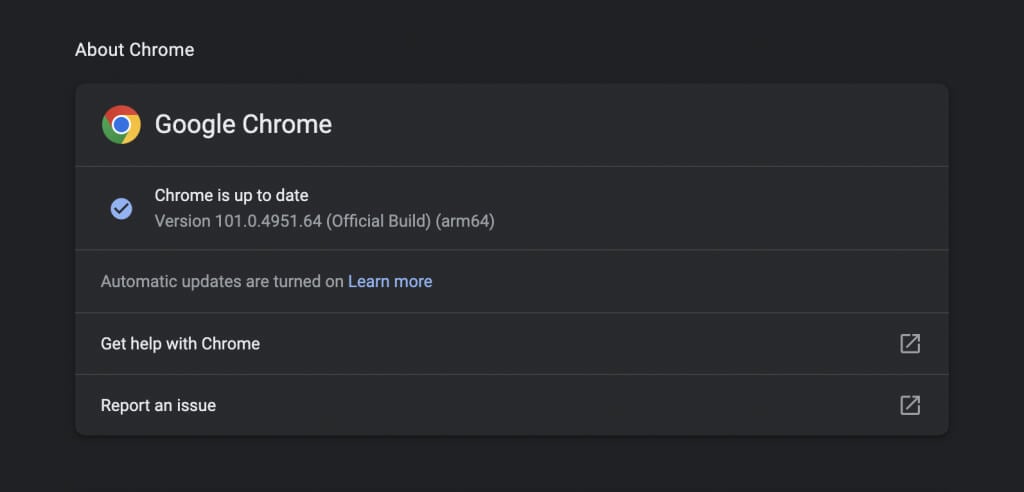Open the Get help with Chrome row
The width and height of the screenshot is (1024, 492).
[x=180, y=344]
